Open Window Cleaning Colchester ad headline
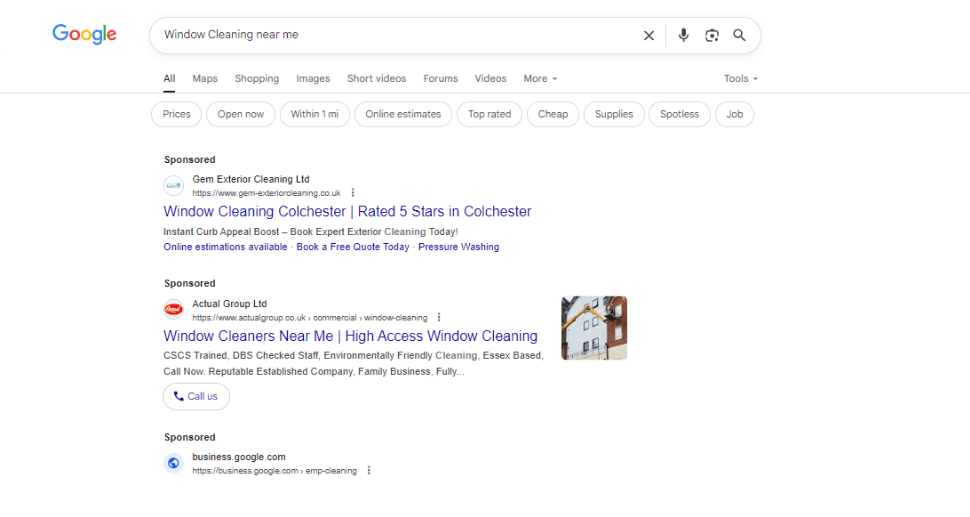Viewport: 970px width, 517px height. click(x=347, y=212)
